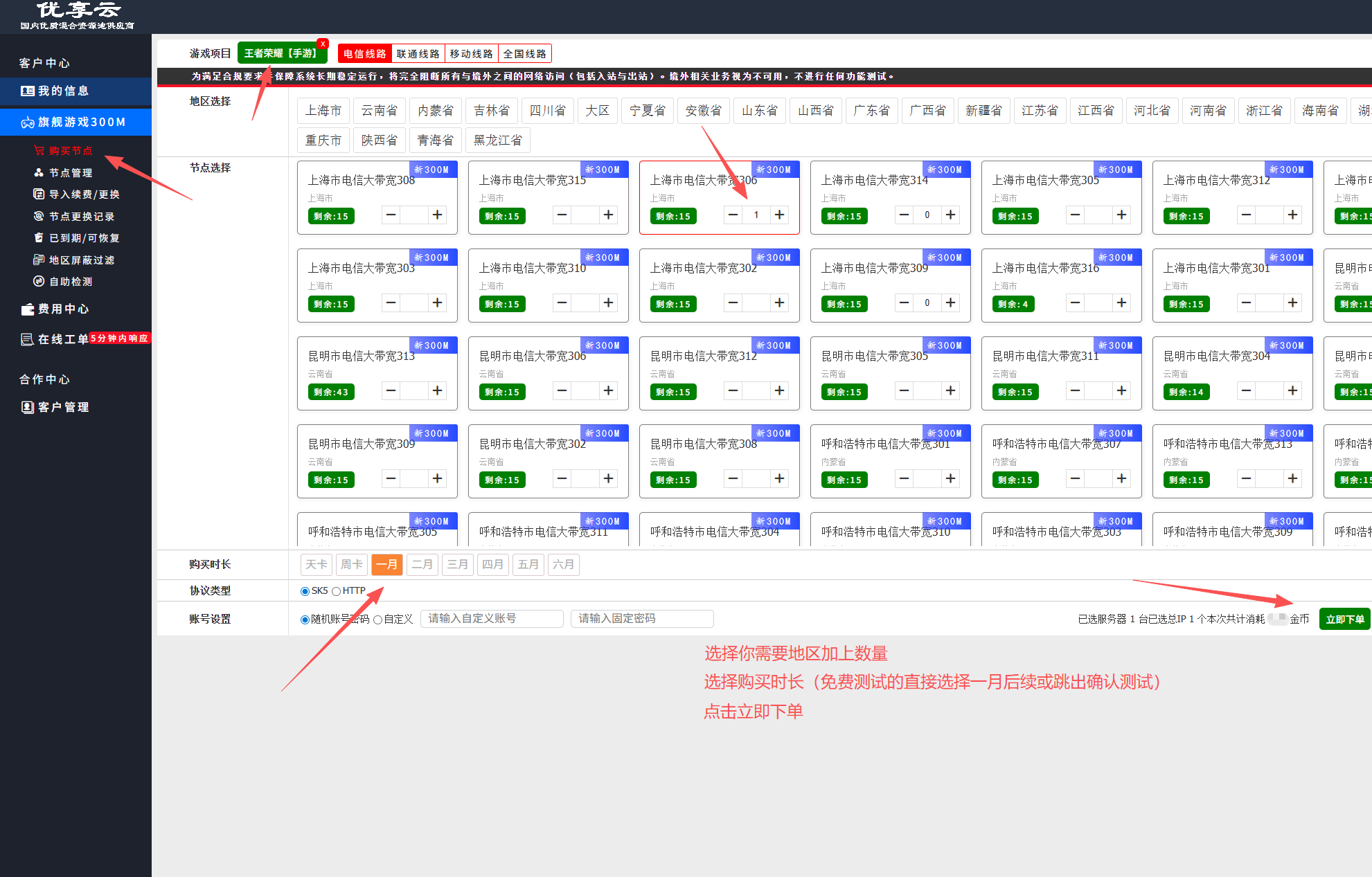Click the 导入续费/更换 icon

pyautogui.click(x=39, y=195)
